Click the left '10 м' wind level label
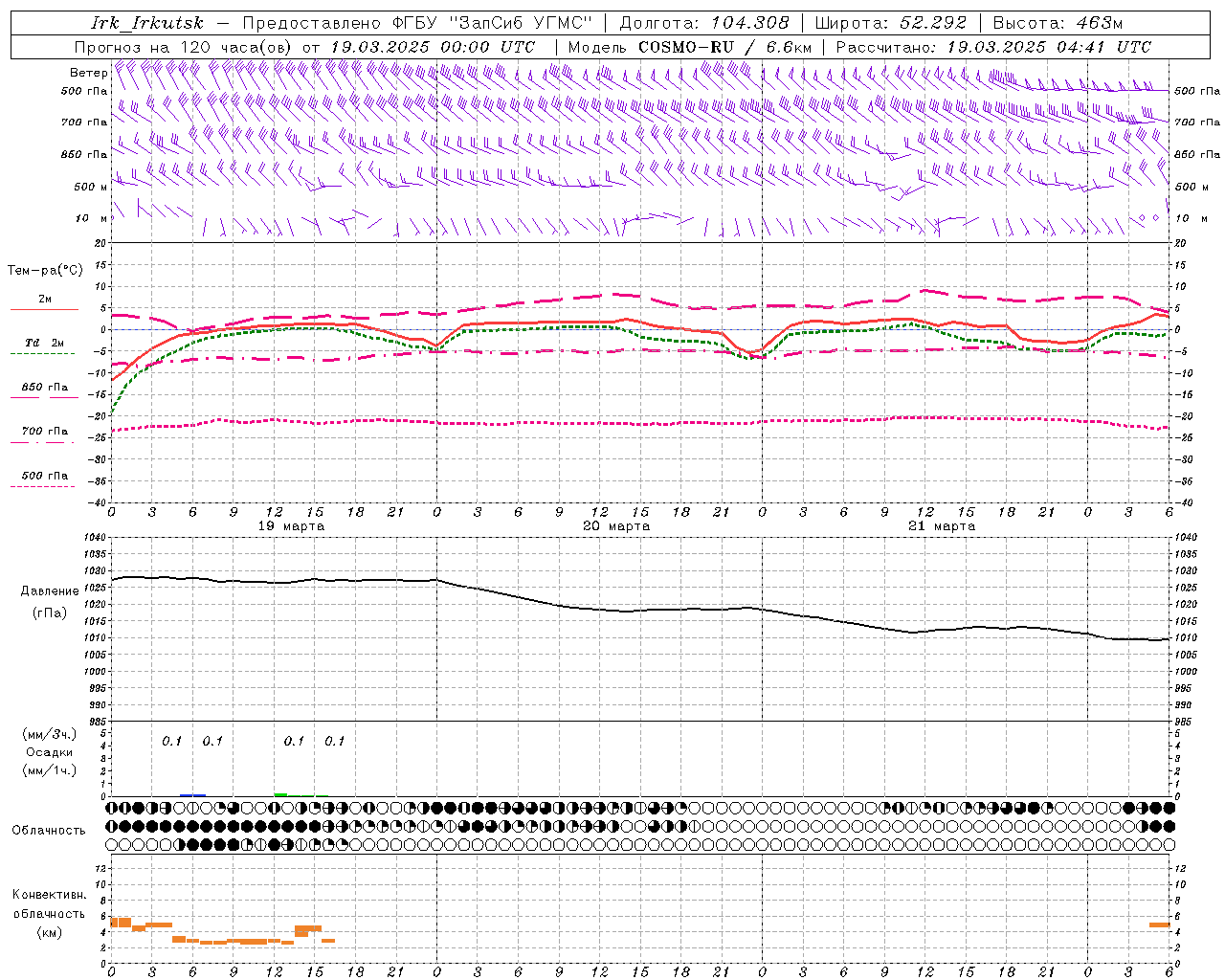The width and height of the screenshot is (1225, 980). [91, 218]
